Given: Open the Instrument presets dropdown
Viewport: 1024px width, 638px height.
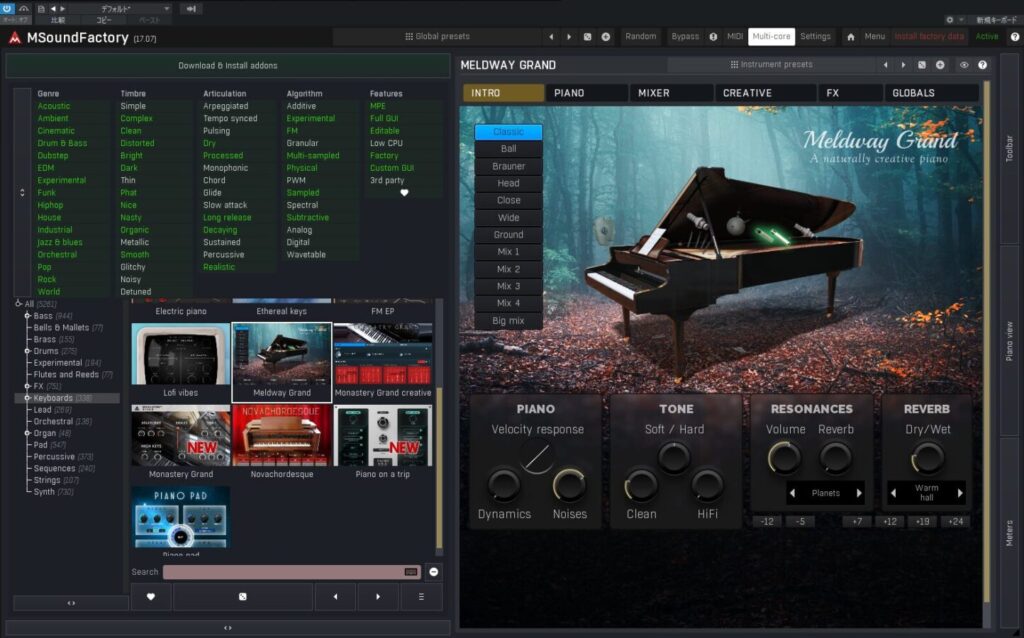Looking at the screenshot, I should coord(775,65).
